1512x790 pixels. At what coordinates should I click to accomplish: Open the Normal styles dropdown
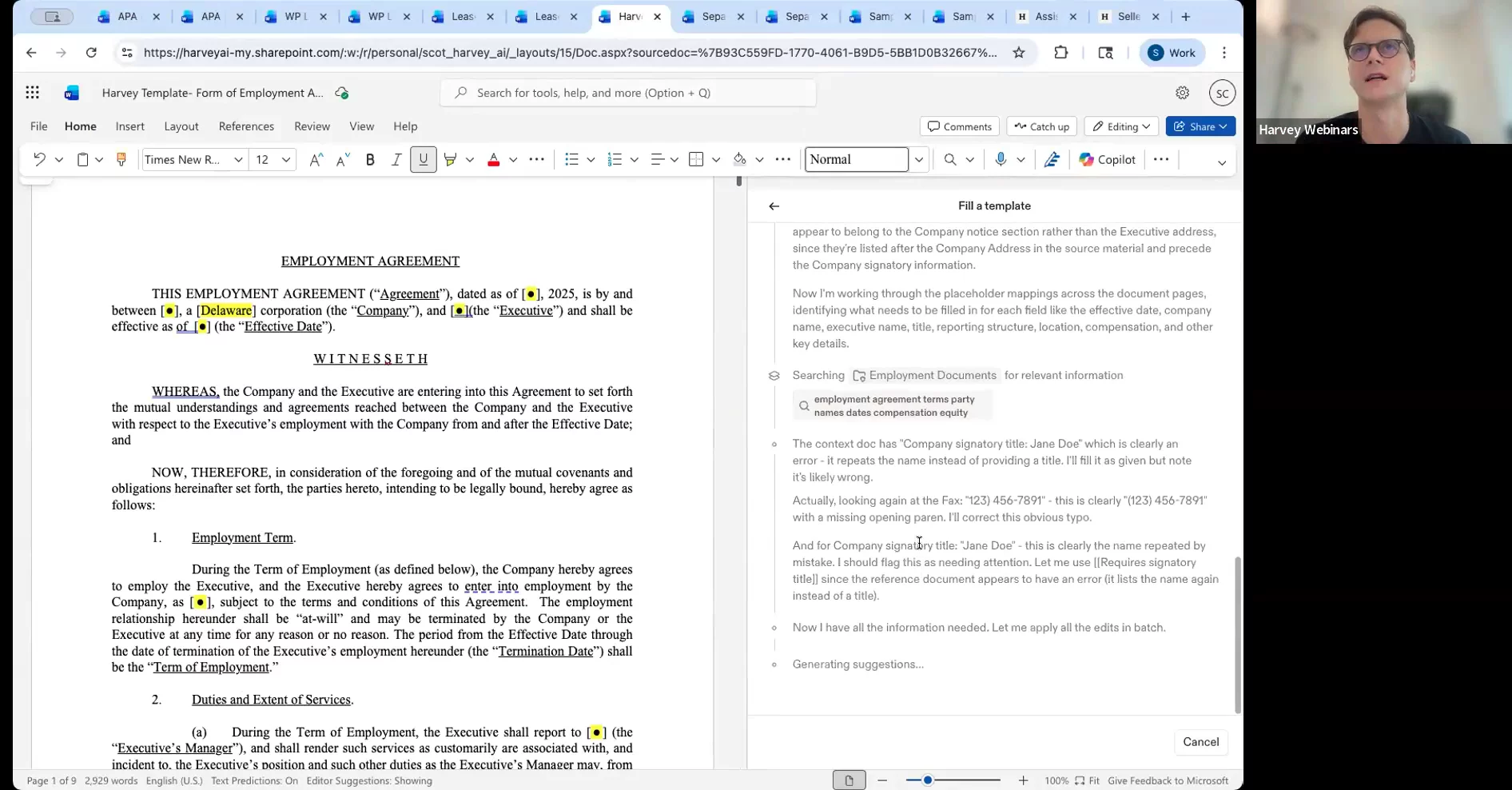tap(918, 160)
